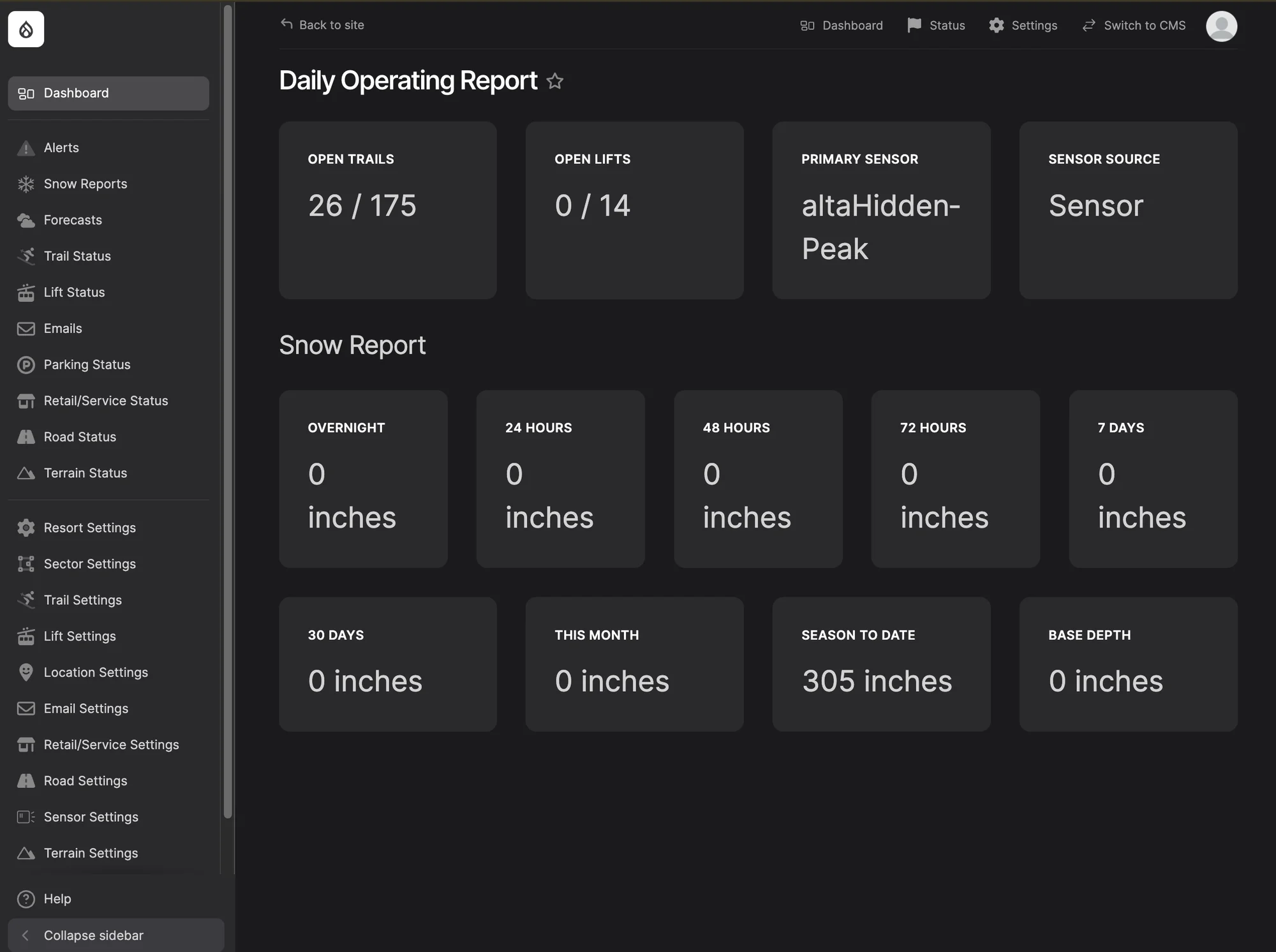The image size is (1276, 952).
Task: Click the Resort Settings gear icon
Action: pos(26,528)
